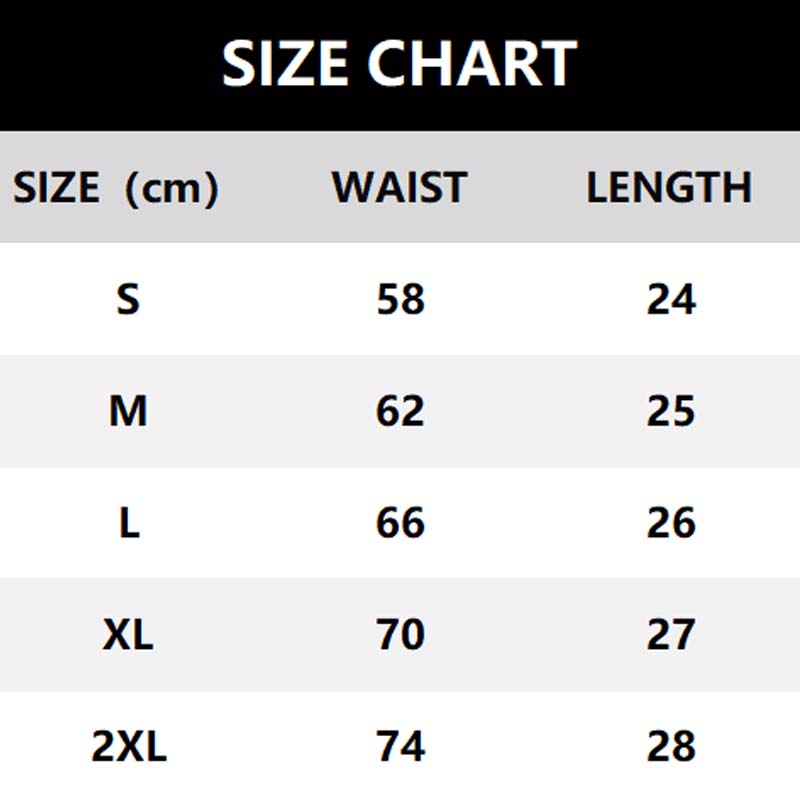The width and height of the screenshot is (800, 800).
Task: Select the WAIST column header
Action: pos(399,188)
